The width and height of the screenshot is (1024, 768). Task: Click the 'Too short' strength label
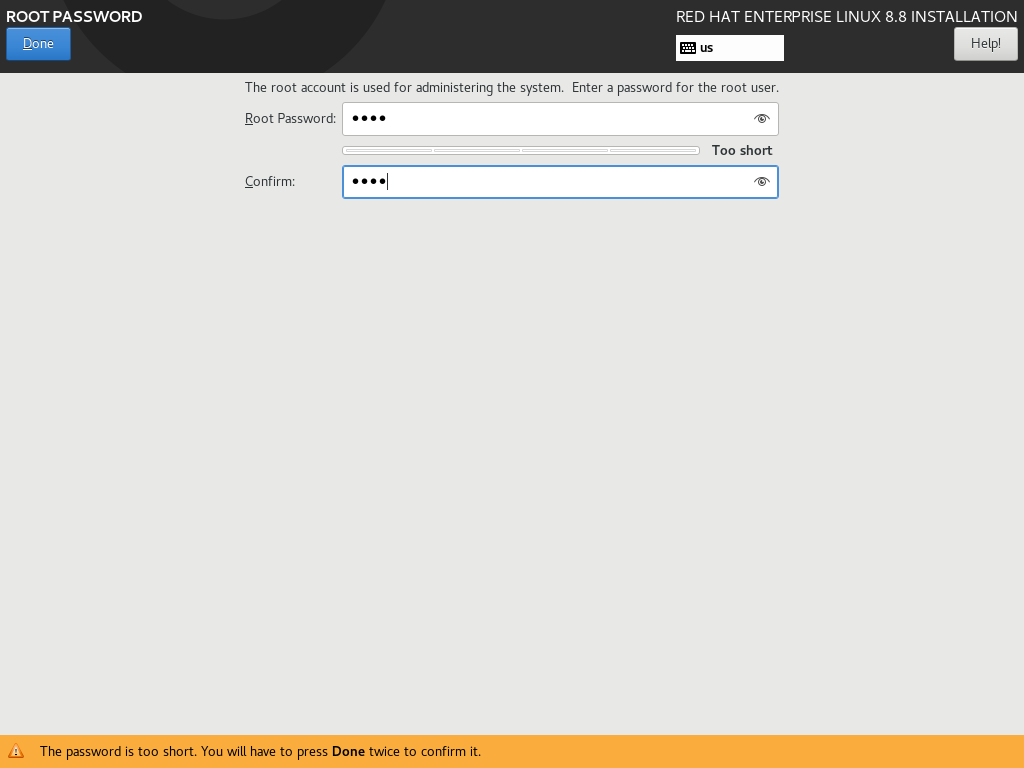pos(742,150)
